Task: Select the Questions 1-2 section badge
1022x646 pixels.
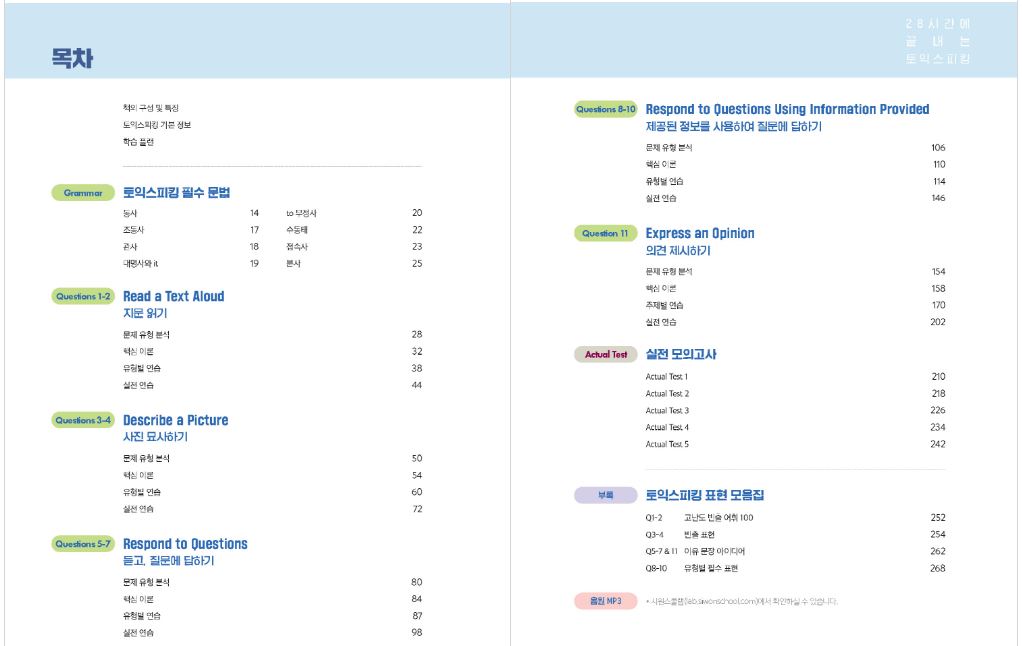Action: pos(83,297)
